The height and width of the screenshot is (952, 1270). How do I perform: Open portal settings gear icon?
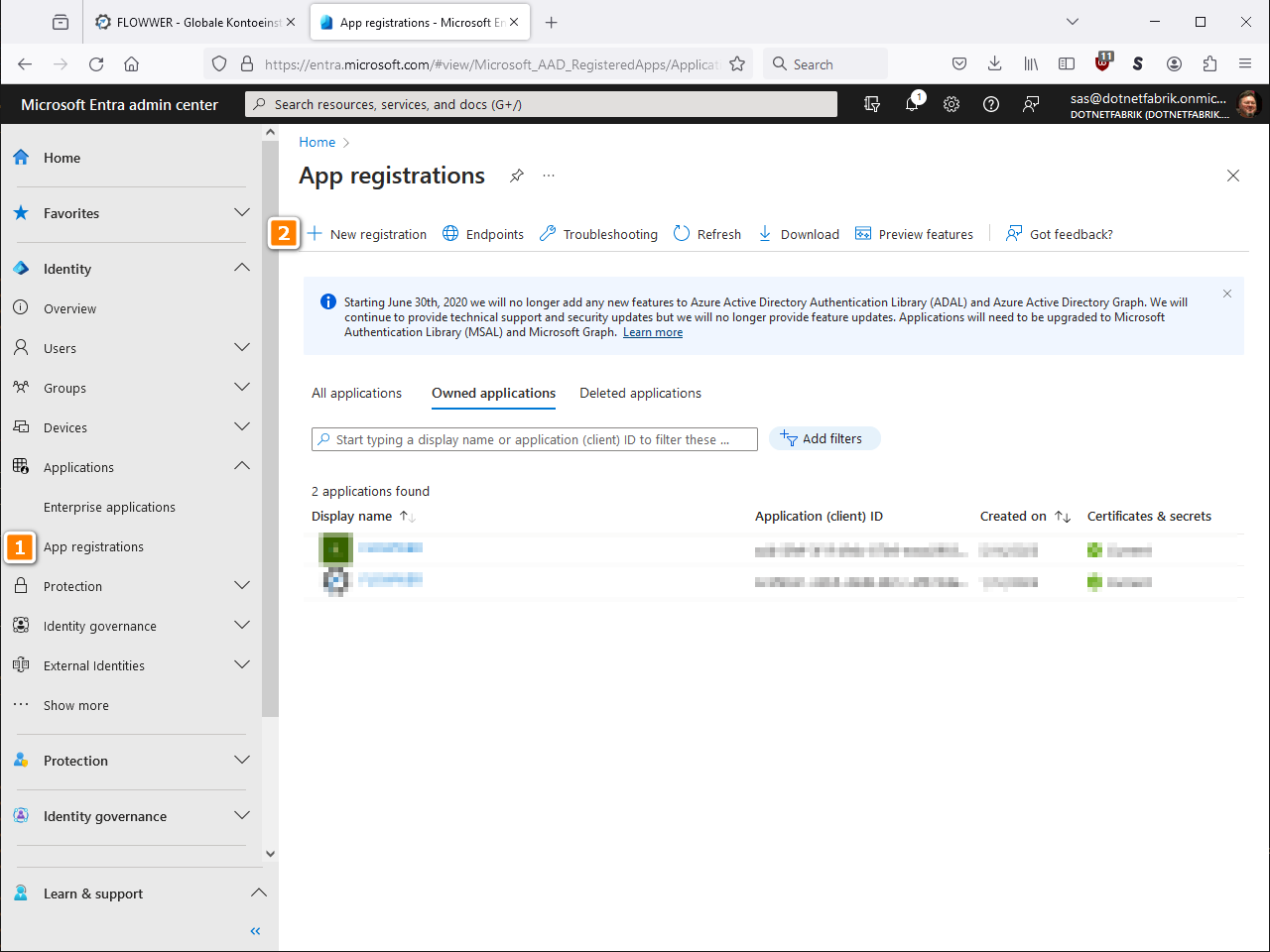click(x=952, y=104)
